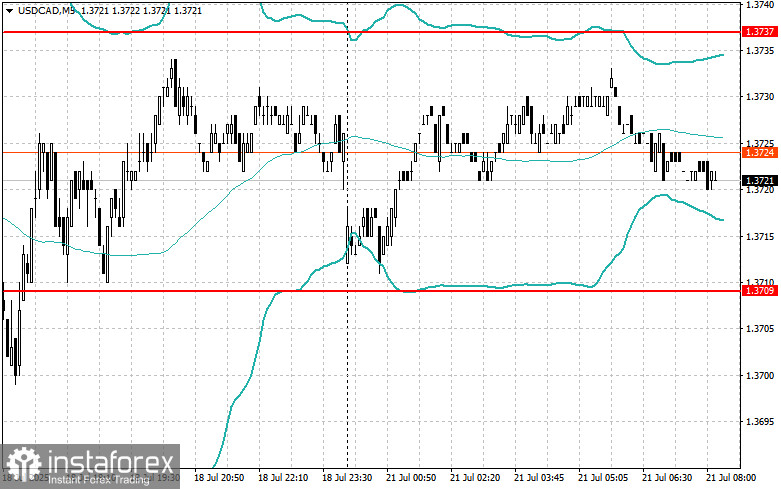Click the 21 Jul 02:20 time label
The width and height of the screenshot is (781, 489).
pos(475,478)
